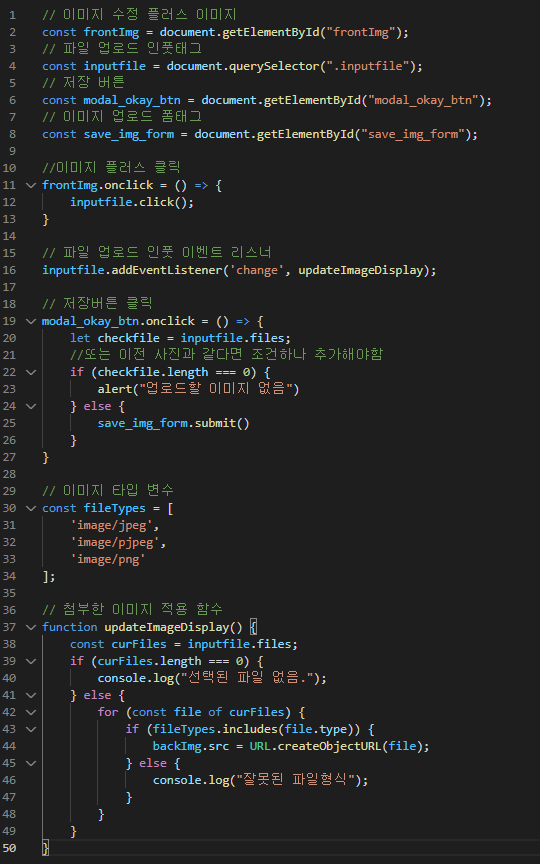540x864 pixels.
Task: Select line number 9 in the gutter
Action: coord(13,151)
